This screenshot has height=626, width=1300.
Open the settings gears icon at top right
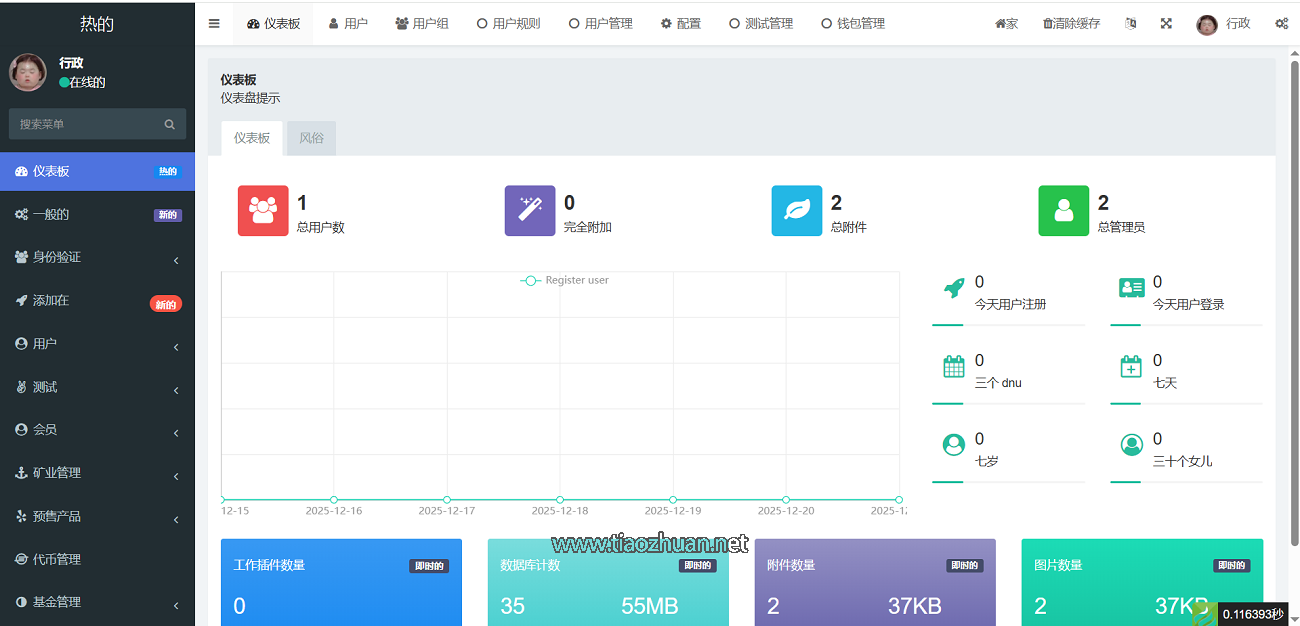[x=1281, y=24]
